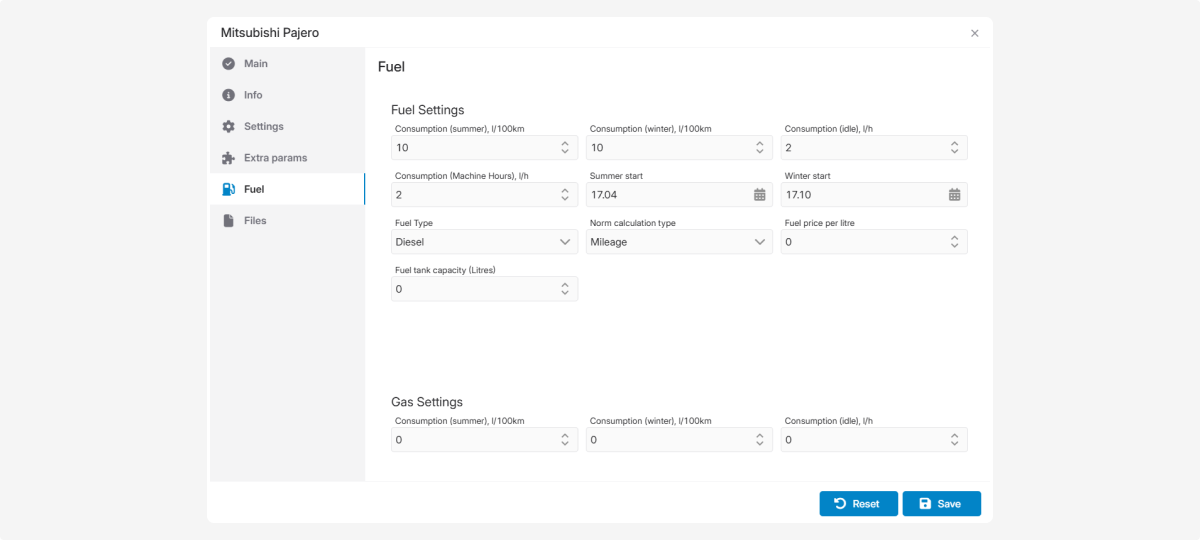Switch to the Files tab
Screen dimensions: 1200x540
coord(255,221)
